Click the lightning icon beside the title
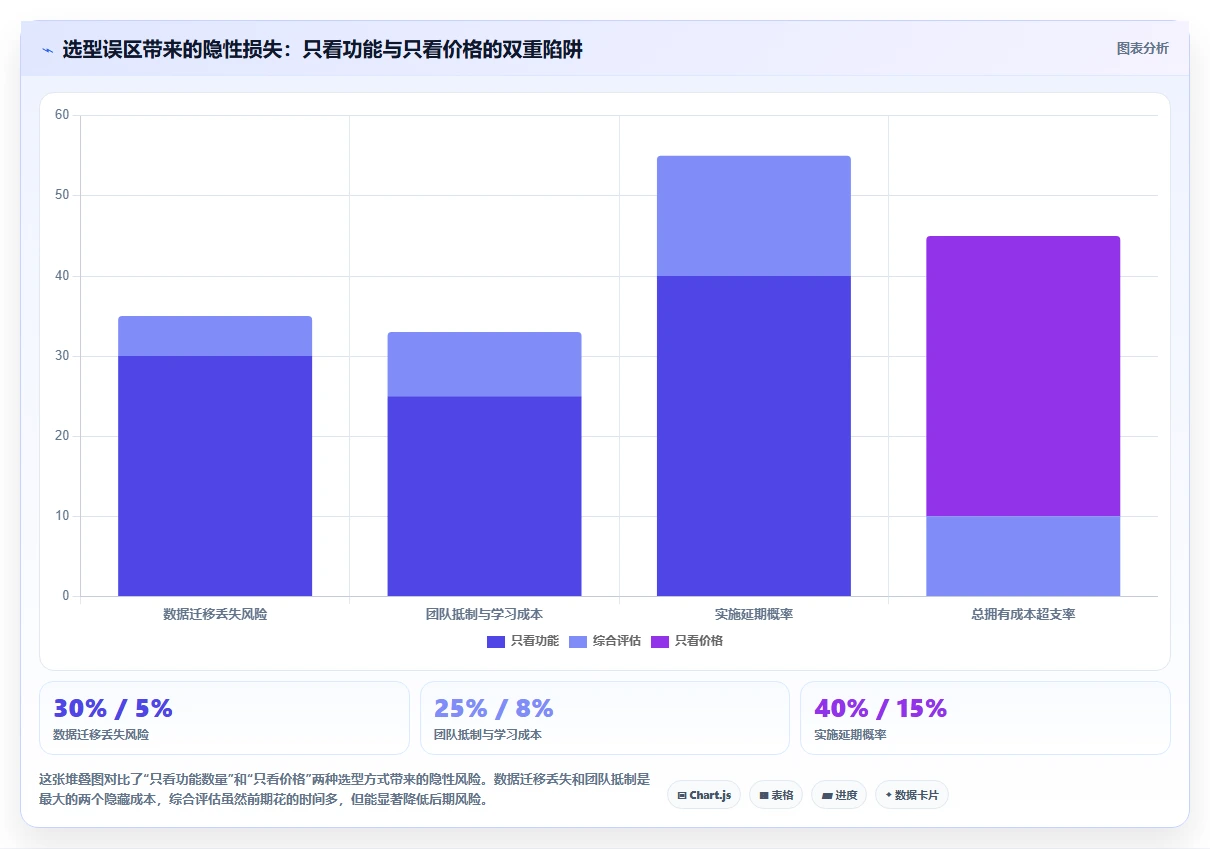Viewport: 1210px width, 849px height. (x=47, y=49)
